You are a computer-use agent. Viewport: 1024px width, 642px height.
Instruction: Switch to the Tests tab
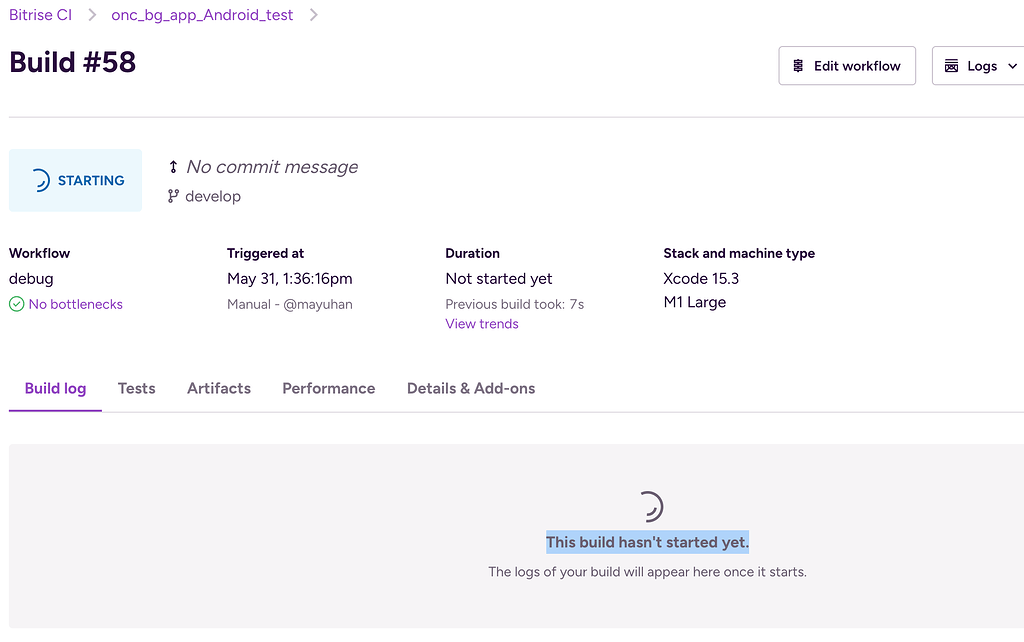[x=136, y=388]
